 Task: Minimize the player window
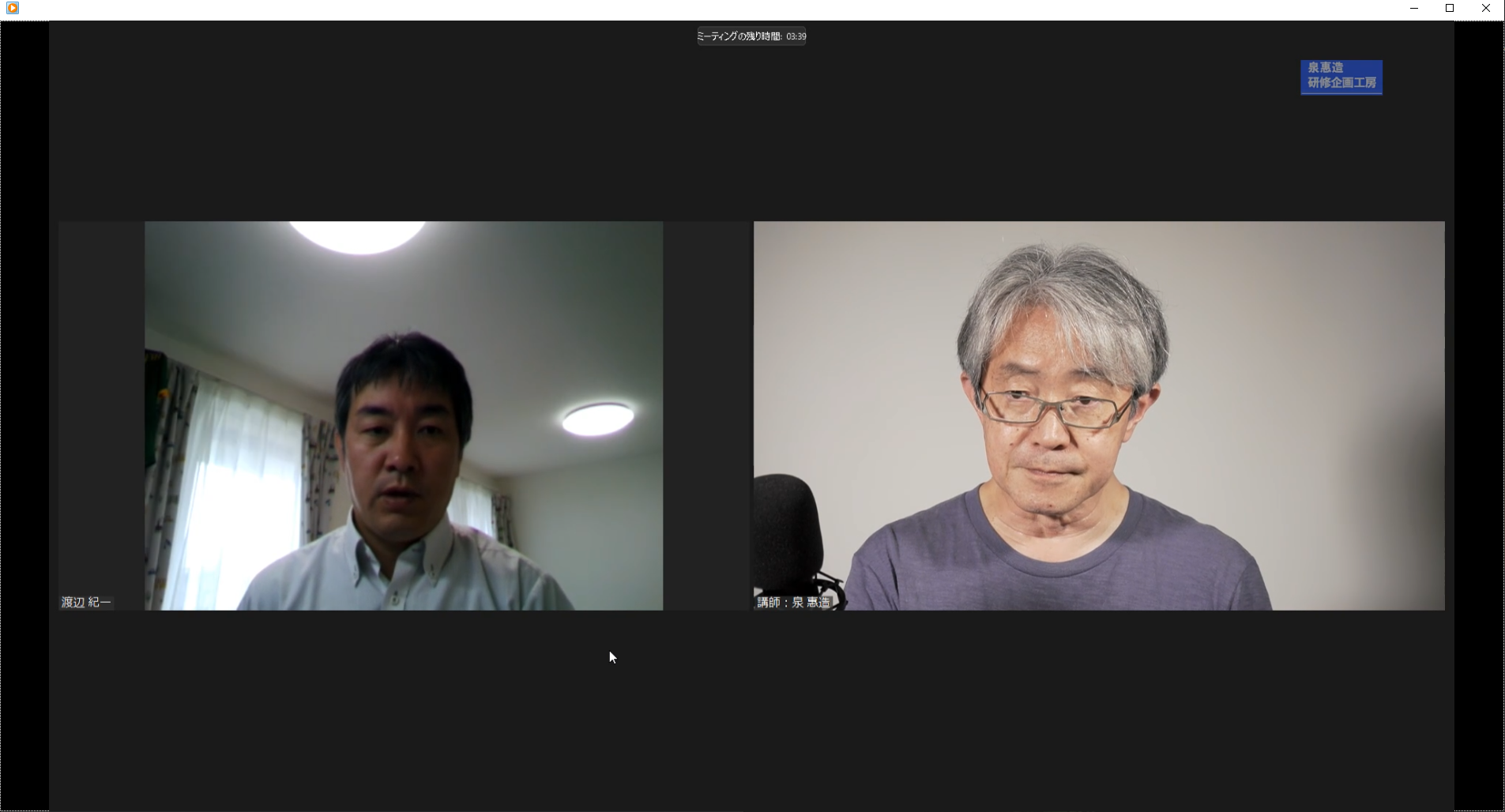tap(1414, 9)
